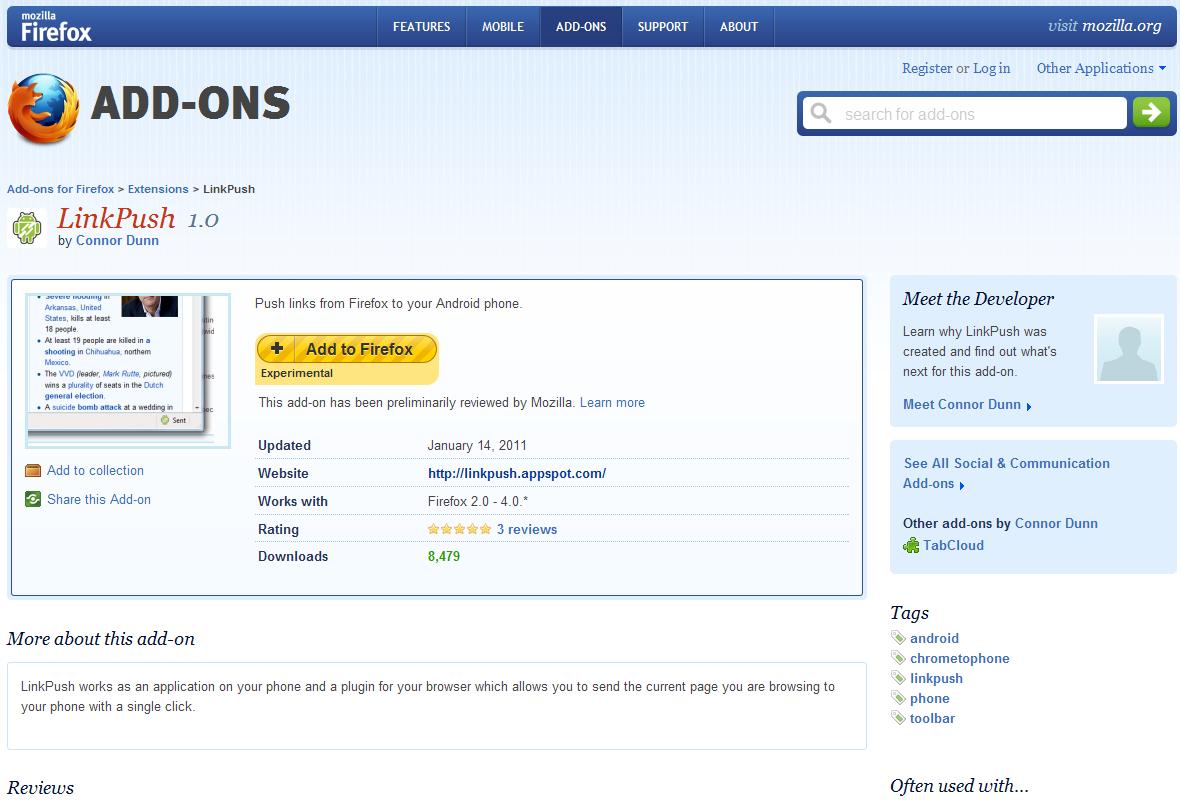Click the green search arrow button
The image size is (1180, 800).
coord(1151,113)
